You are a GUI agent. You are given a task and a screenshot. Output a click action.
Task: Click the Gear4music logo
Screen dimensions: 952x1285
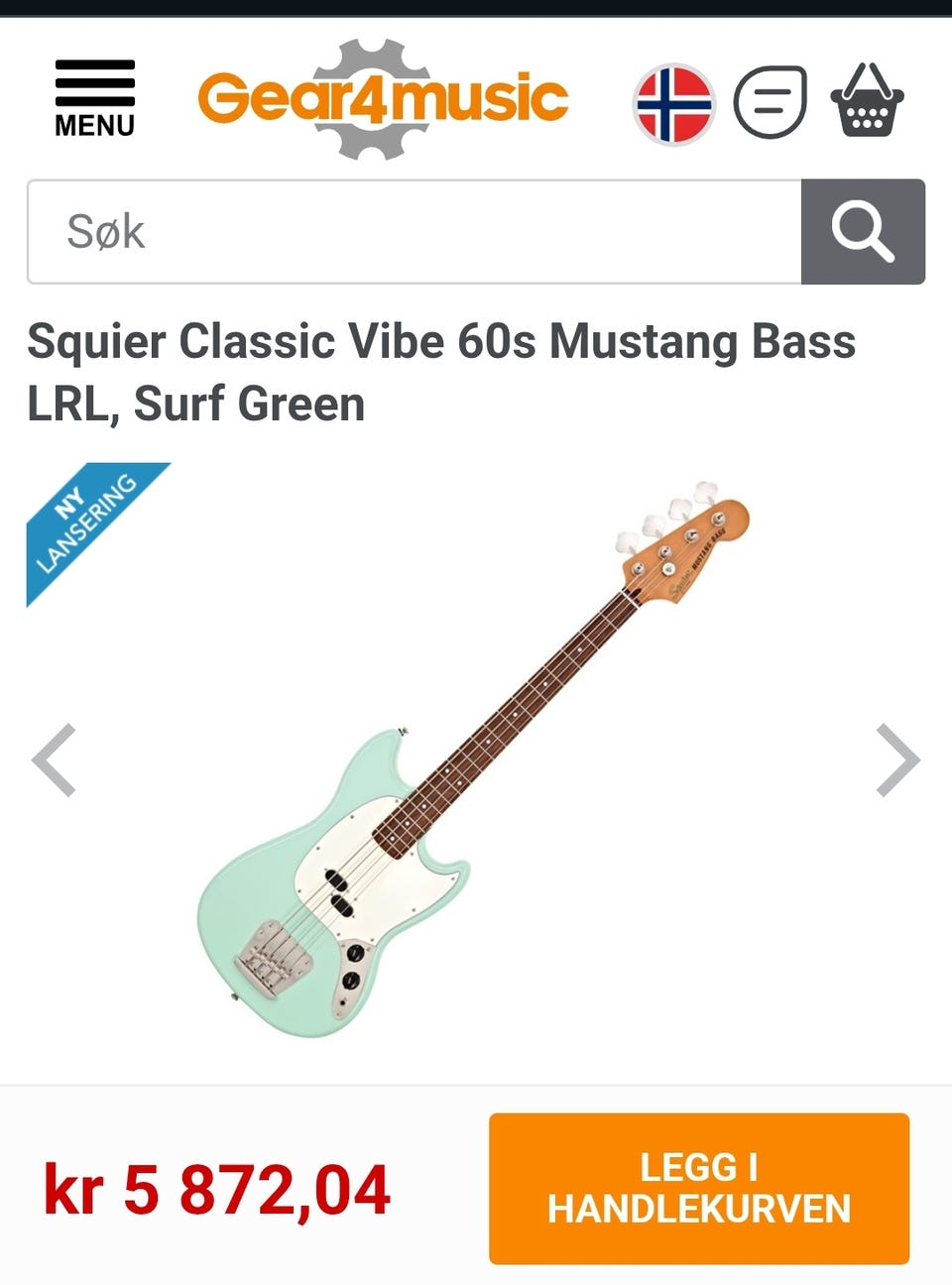coord(383,98)
